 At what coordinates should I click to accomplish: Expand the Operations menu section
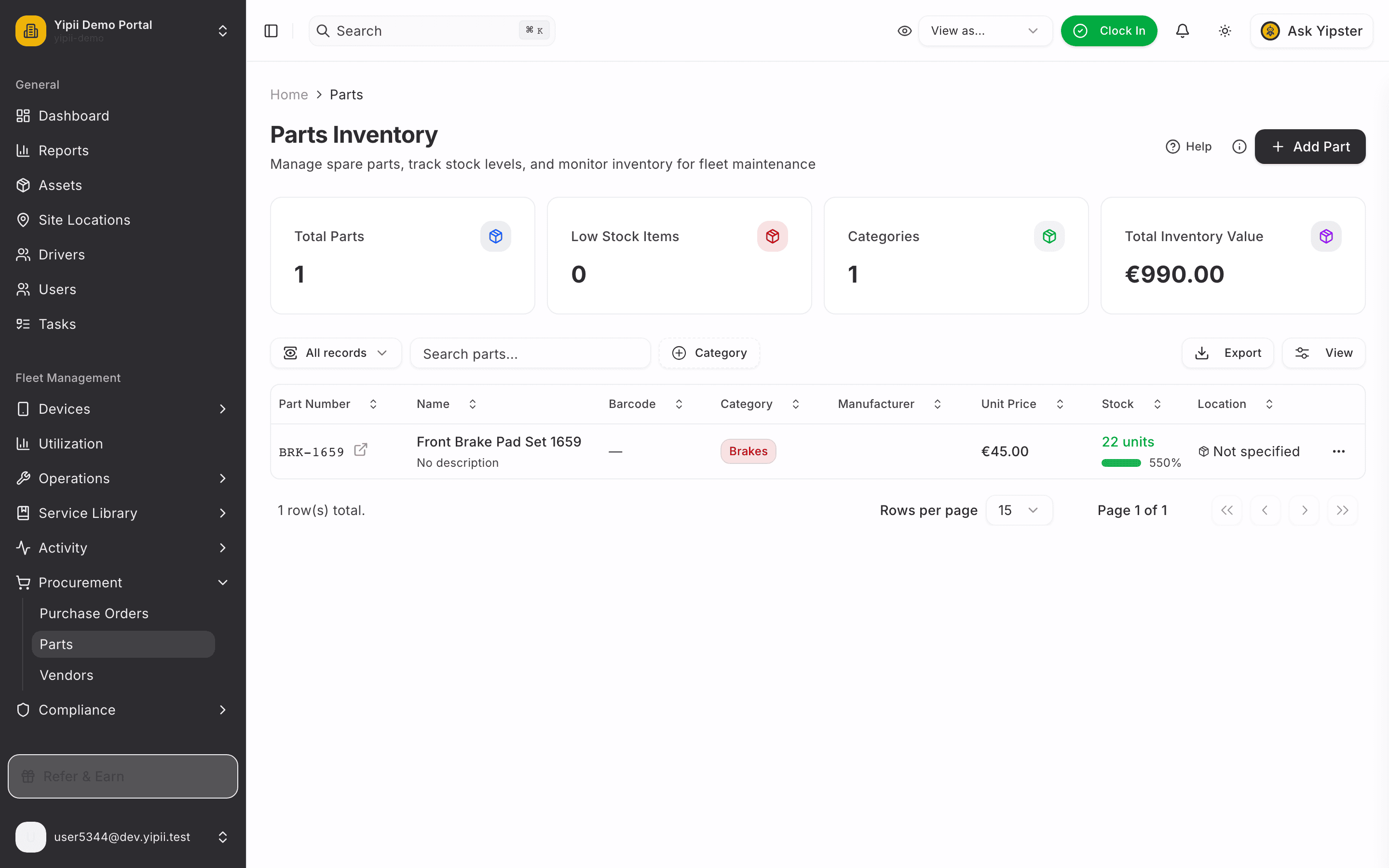(x=123, y=478)
